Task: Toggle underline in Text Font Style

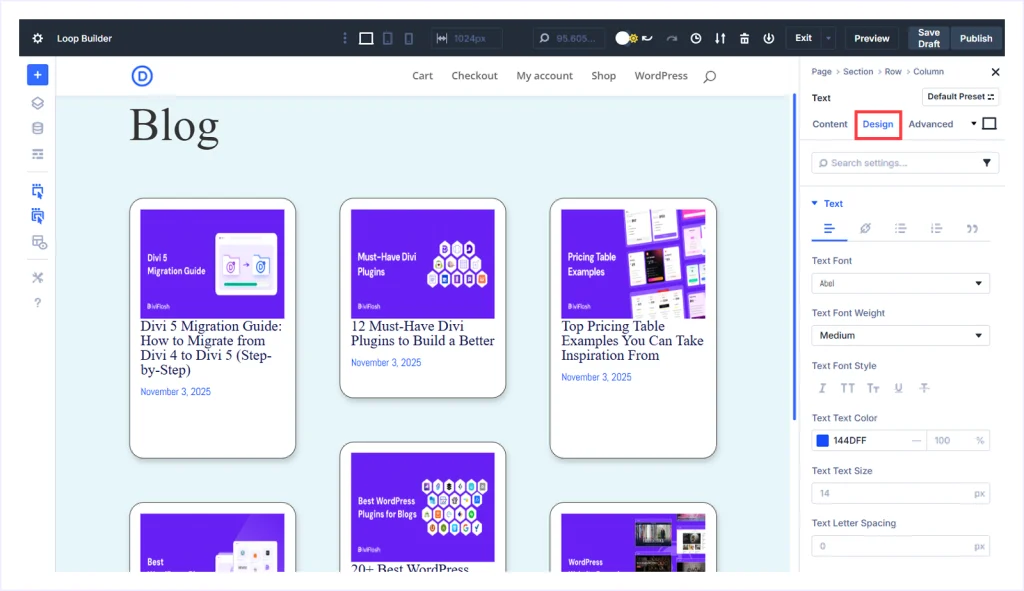Action: (898, 388)
